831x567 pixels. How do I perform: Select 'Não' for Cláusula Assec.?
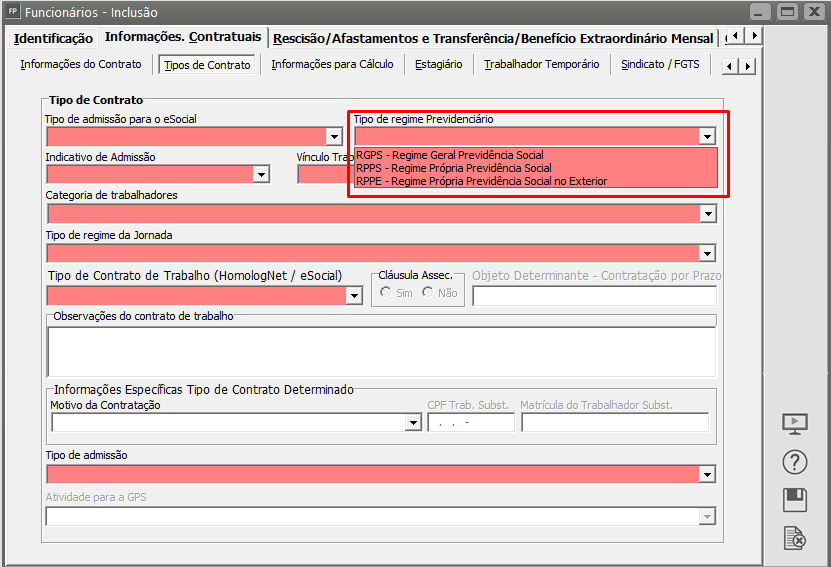pyautogui.click(x=428, y=293)
